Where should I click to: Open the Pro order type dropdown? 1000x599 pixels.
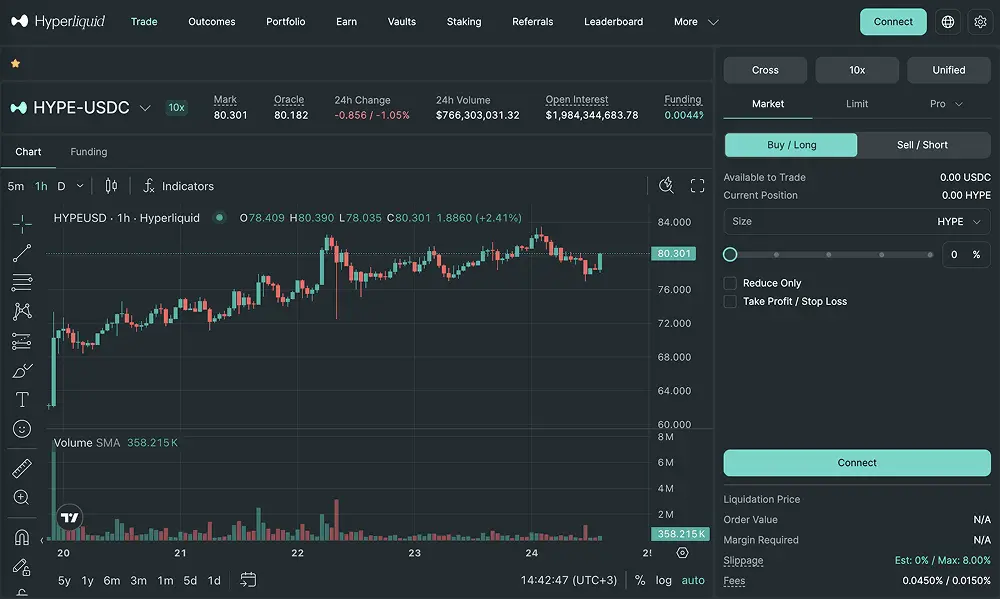(x=946, y=103)
